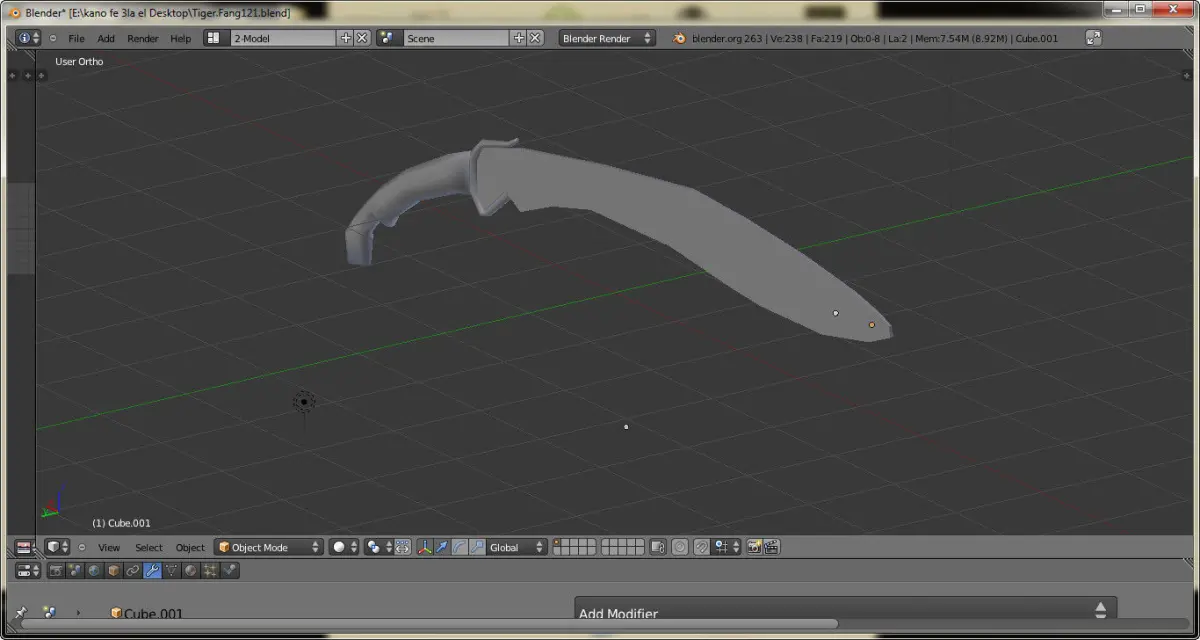Add a new screen layout

(346, 38)
